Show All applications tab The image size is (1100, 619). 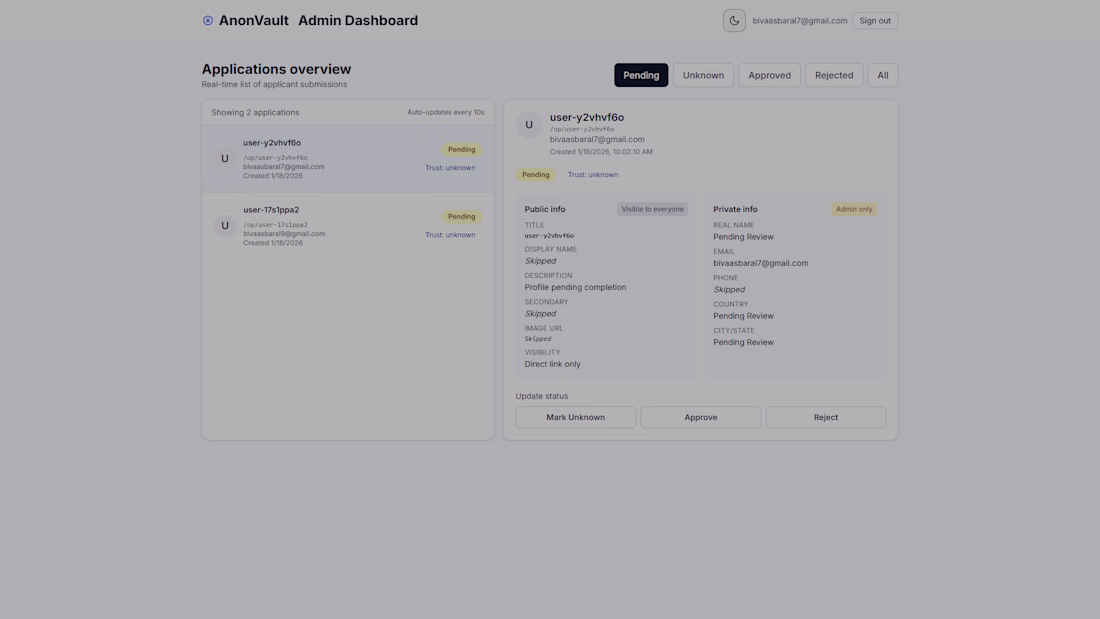point(883,75)
